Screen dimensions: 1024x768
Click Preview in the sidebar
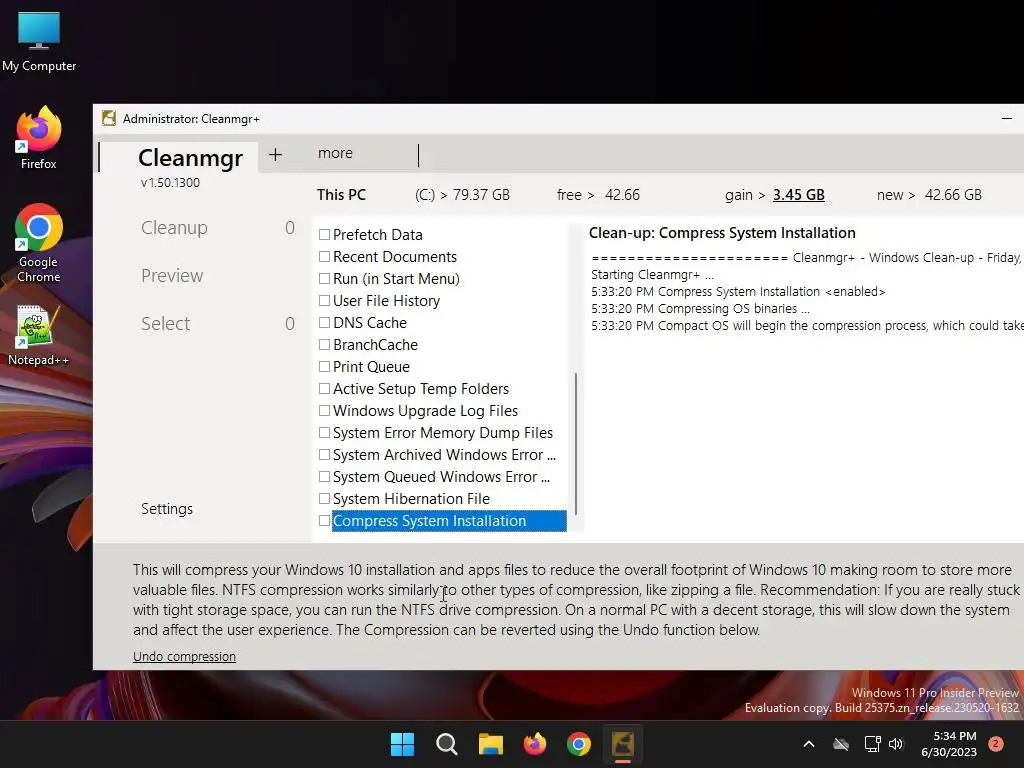(x=172, y=276)
